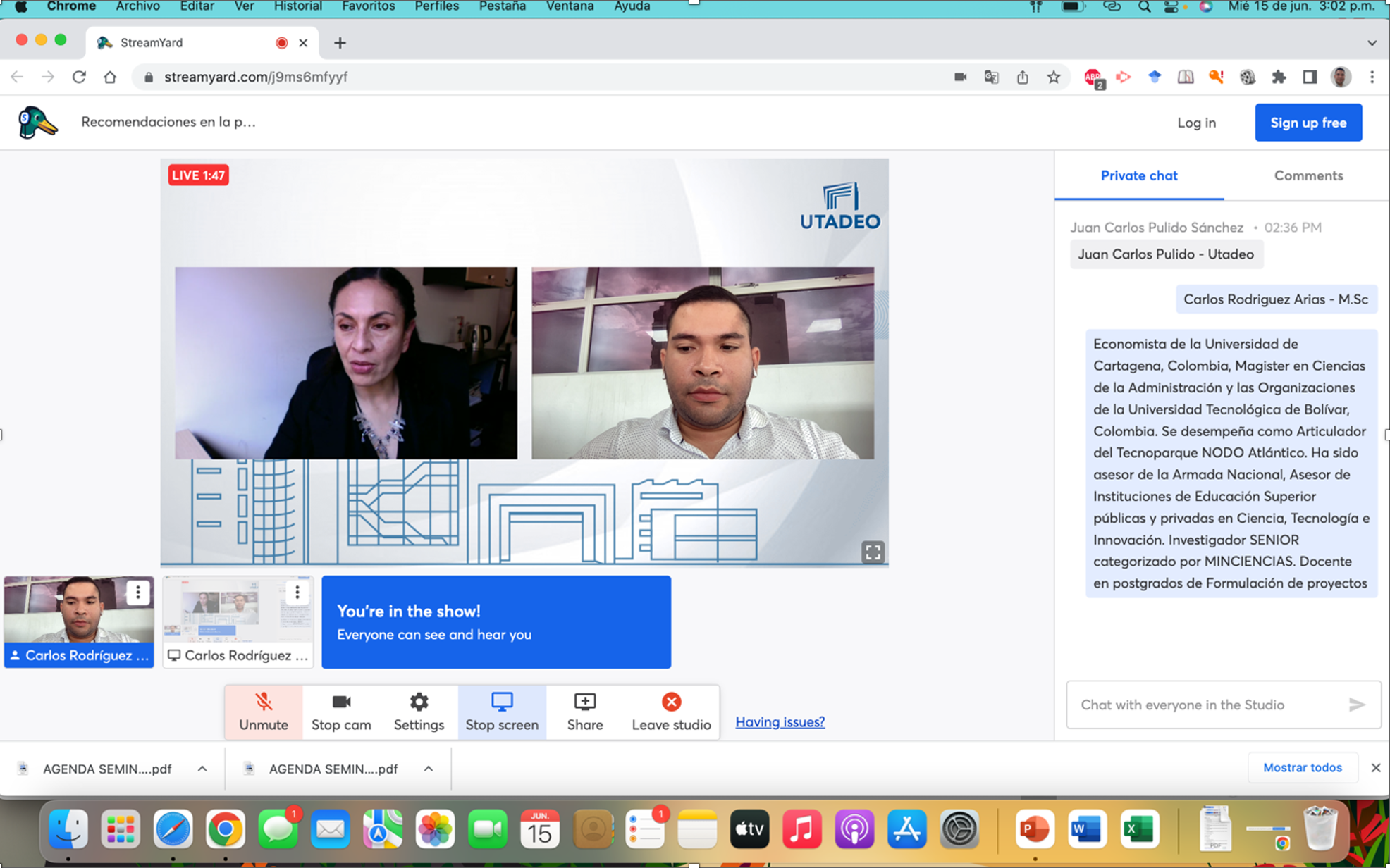Open the options menu on the screen share thumbnail
Screen dimensions: 1390x868
pyautogui.click(x=297, y=593)
